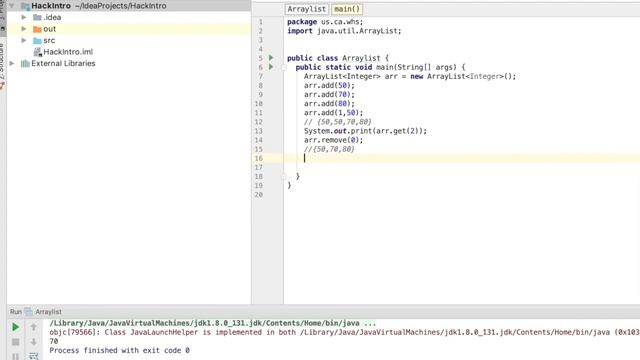Click the HackIntro project module icon
640x360 pixels.
click(x=25, y=6)
